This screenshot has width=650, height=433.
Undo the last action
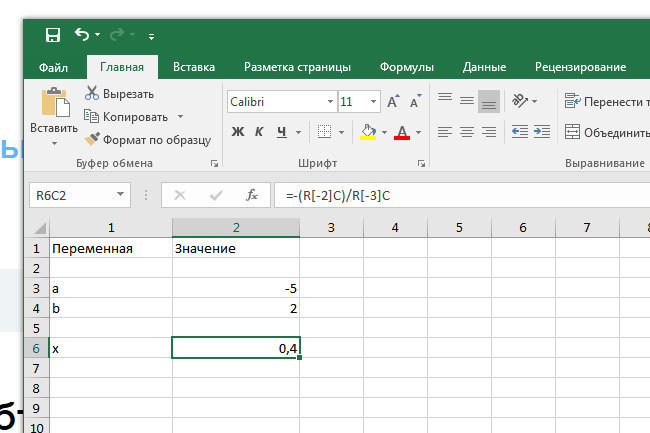point(82,34)
